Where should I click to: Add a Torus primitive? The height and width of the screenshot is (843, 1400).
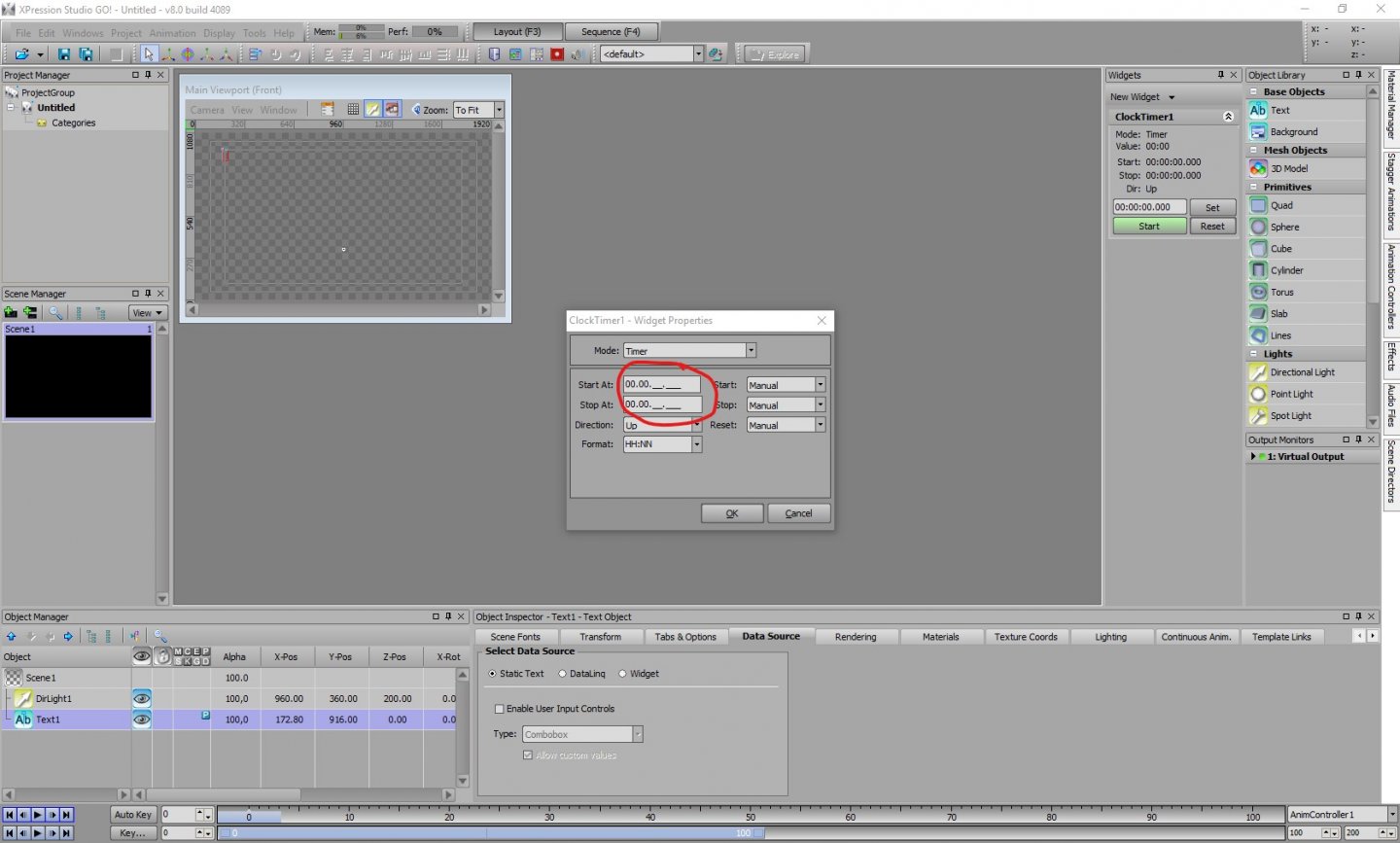[1307, 292]
